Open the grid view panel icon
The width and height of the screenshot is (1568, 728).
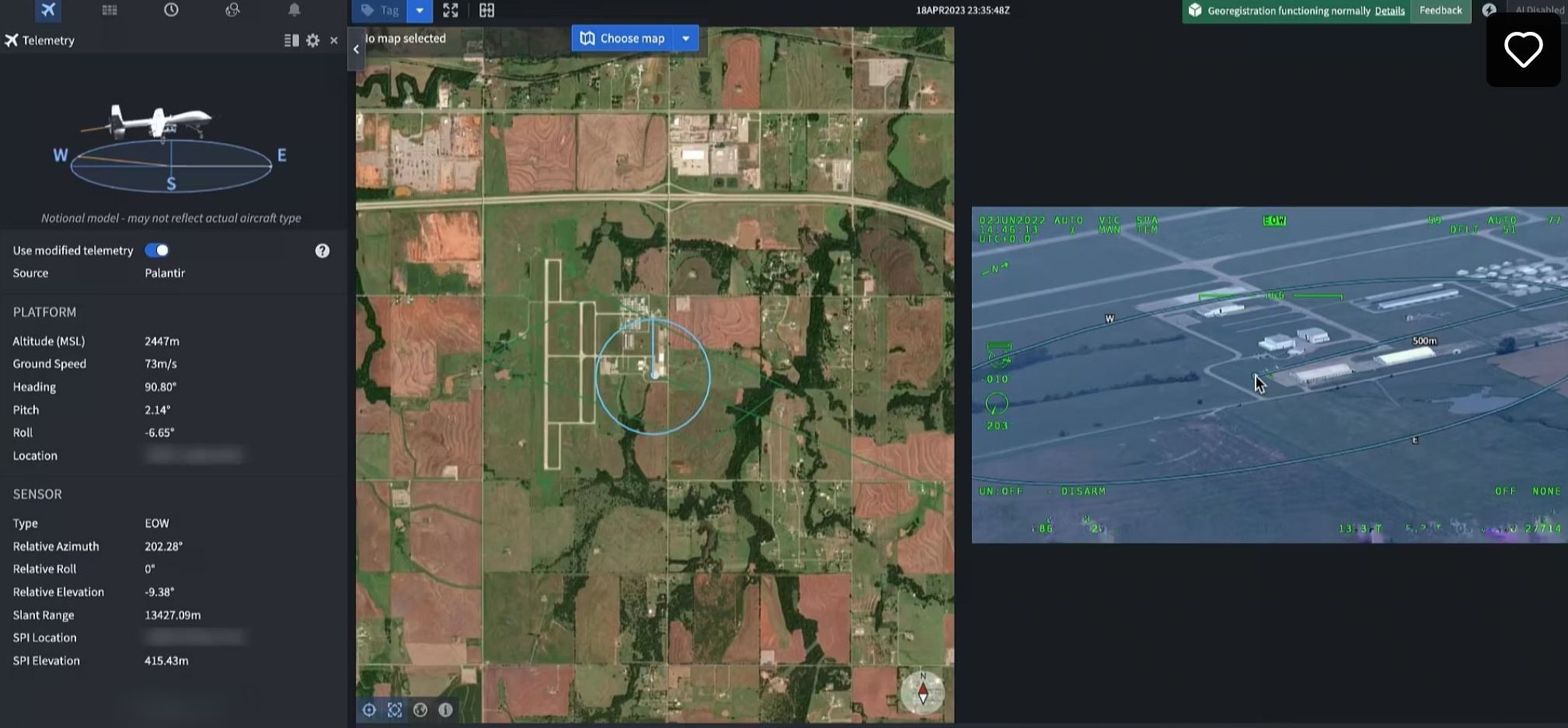point(110,10)
